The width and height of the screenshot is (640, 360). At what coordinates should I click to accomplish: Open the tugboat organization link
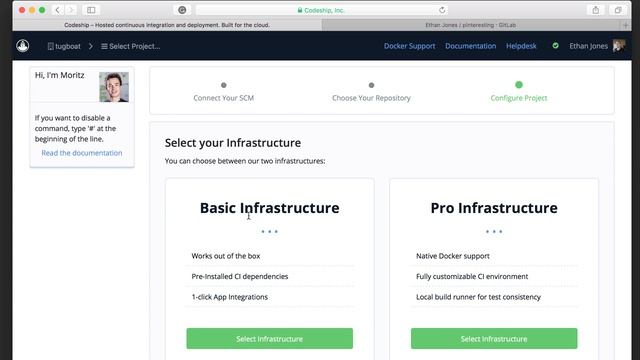click(x=64, y=46)
